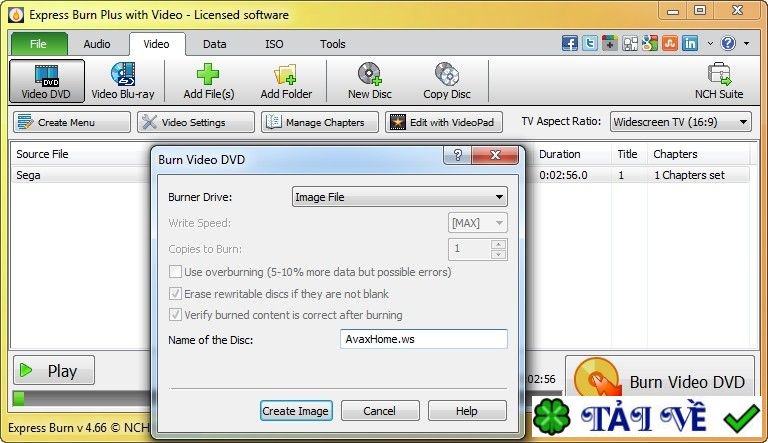Open the TV Aspect Ratio dropdown
This screenshot has width=768, height=443.
(x=680, y=122)
